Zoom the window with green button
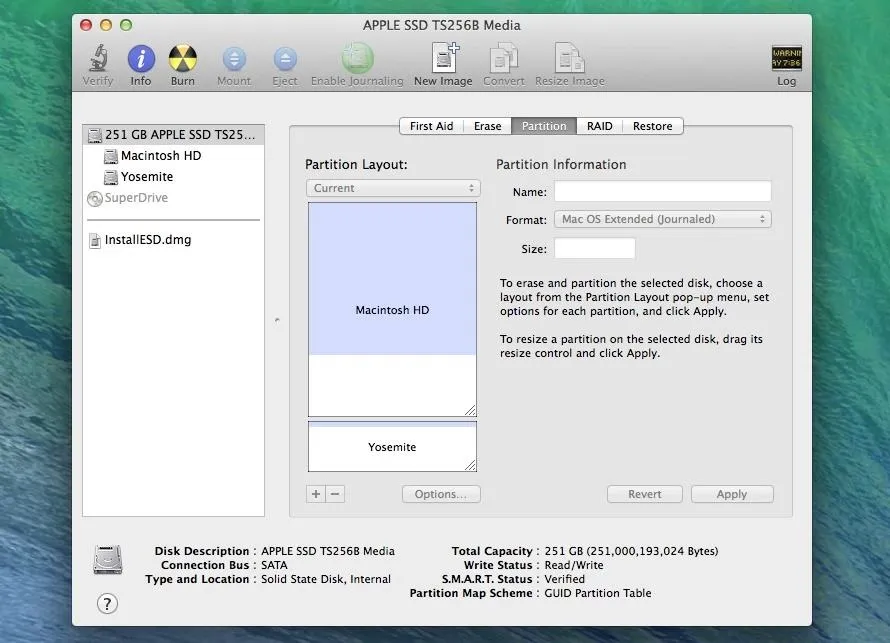 (126, 25)
